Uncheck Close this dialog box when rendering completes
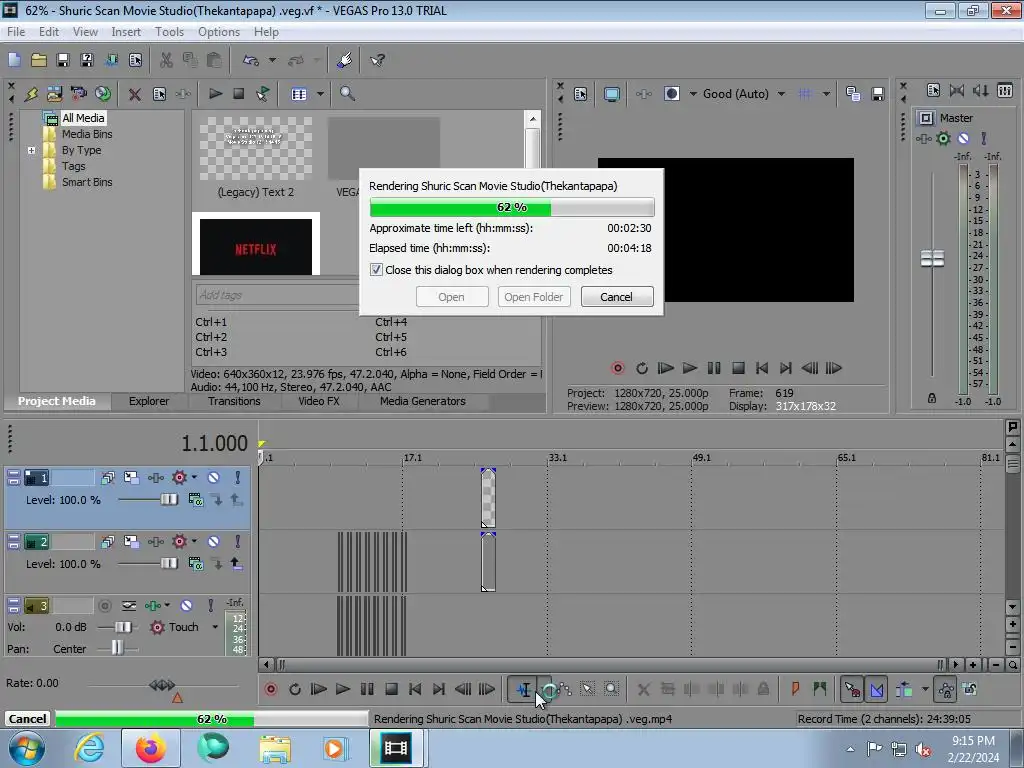Viewport: 1024px width, 768px height. [376, 270]
